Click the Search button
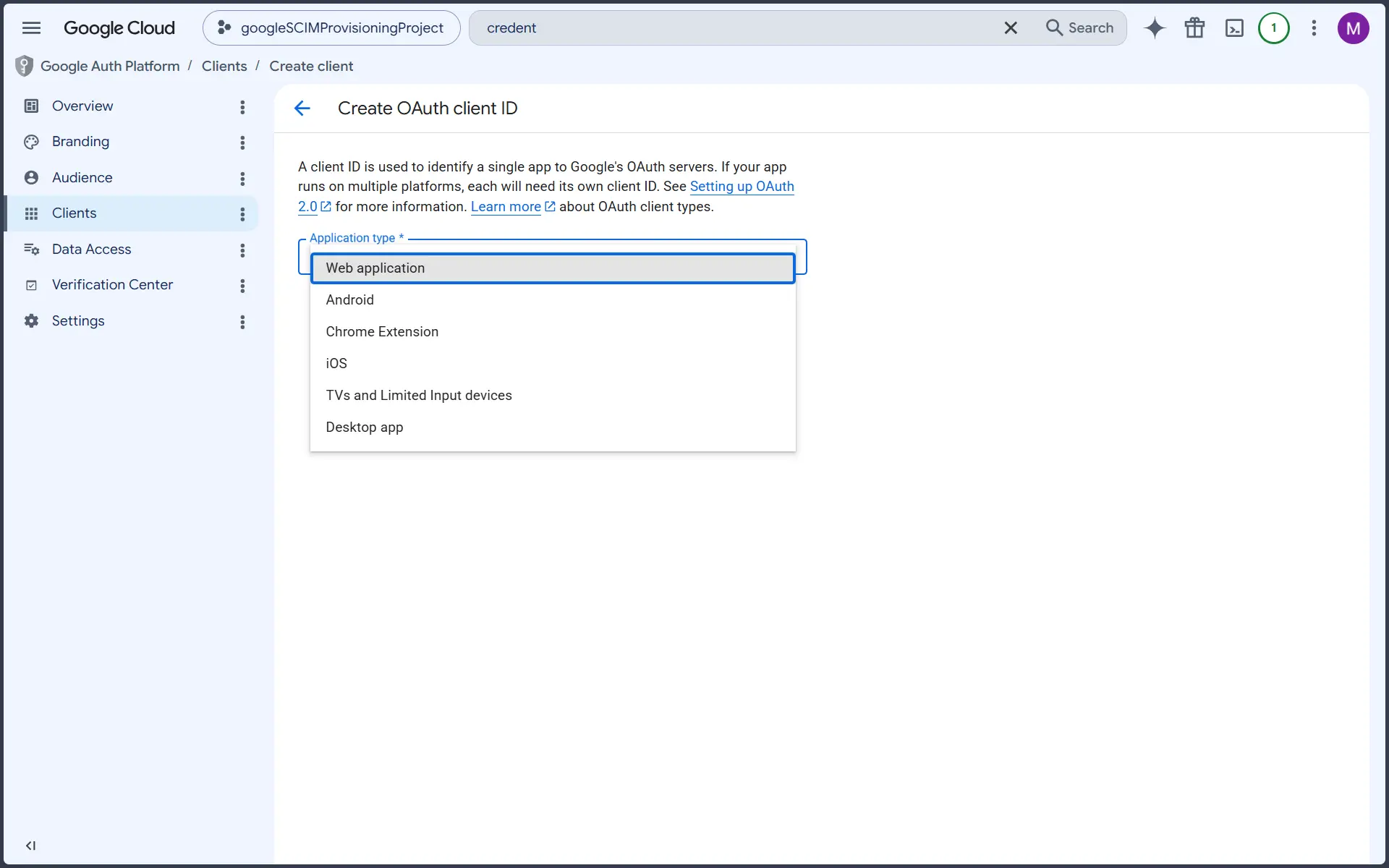1389x868 pixels. pyautogui.click(x=1079, y=27)
